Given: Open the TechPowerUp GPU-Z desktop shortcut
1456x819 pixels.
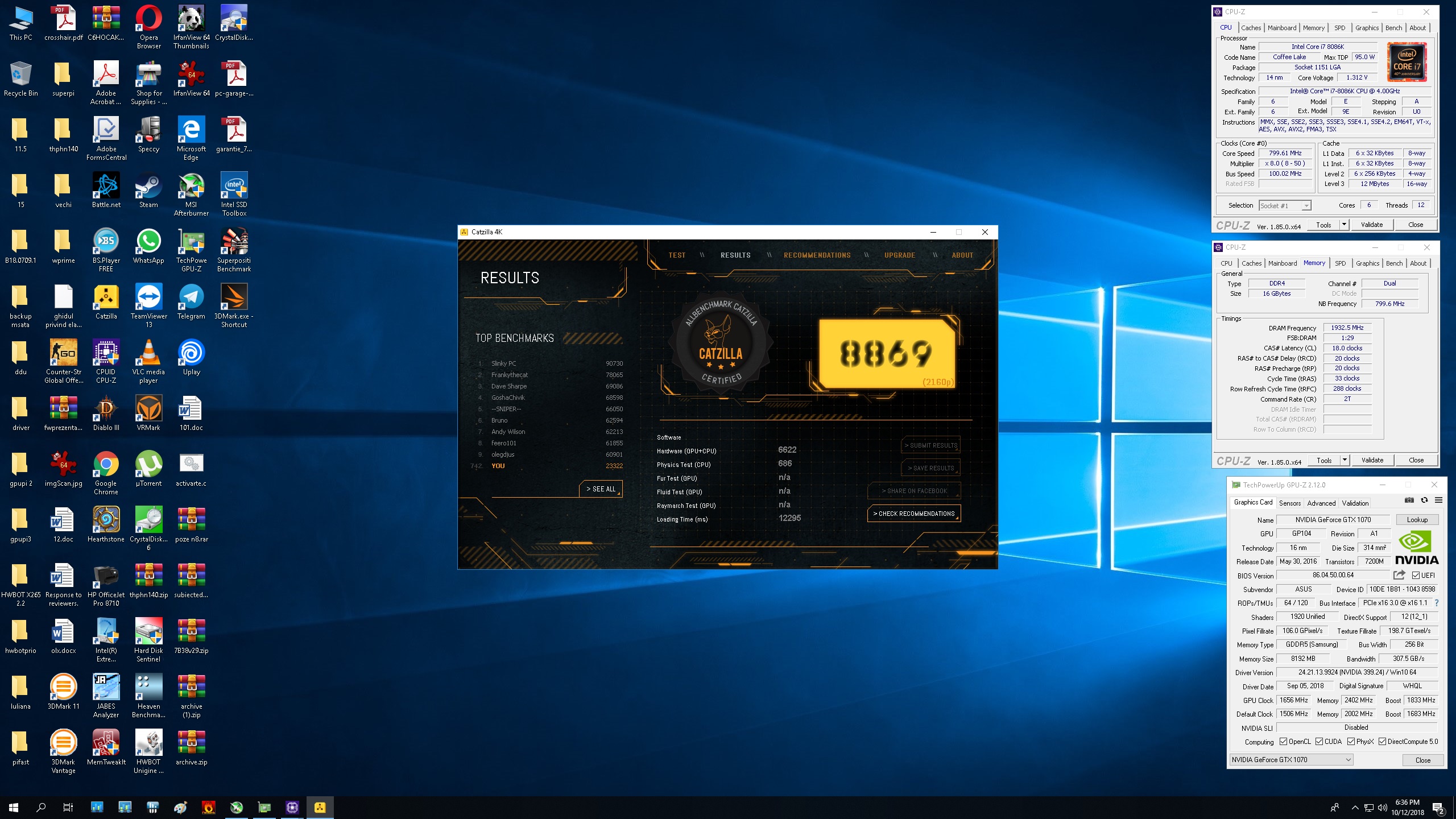Looking at the screenshot, I should [x=191, y=250].
